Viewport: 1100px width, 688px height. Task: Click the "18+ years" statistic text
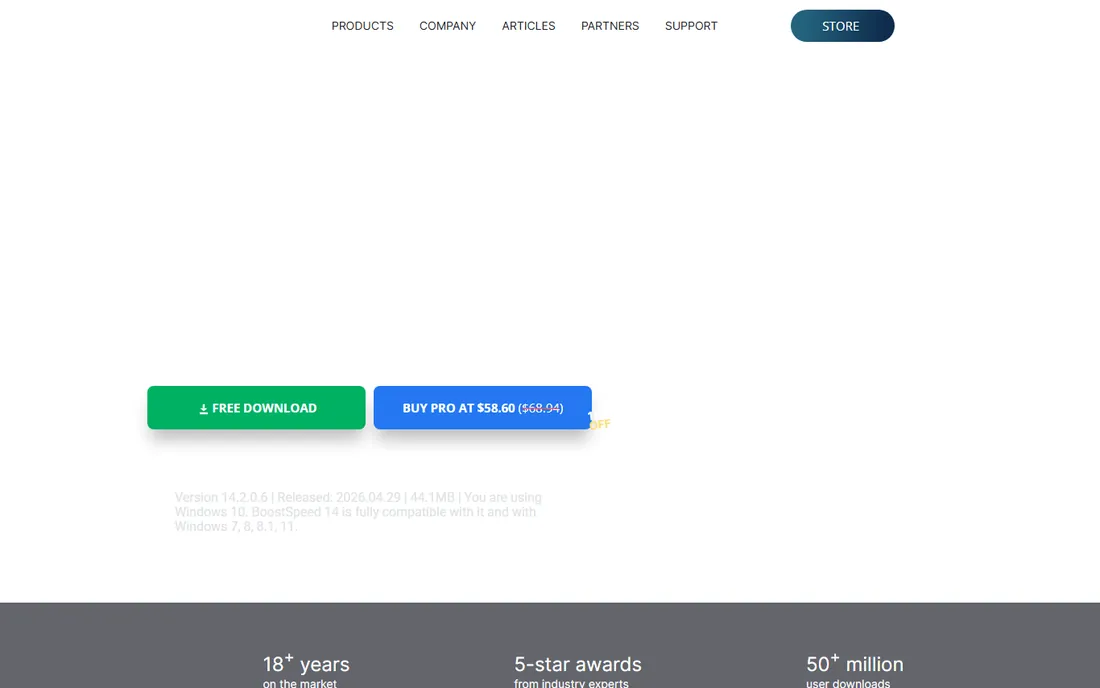click(x=306, y=664)
